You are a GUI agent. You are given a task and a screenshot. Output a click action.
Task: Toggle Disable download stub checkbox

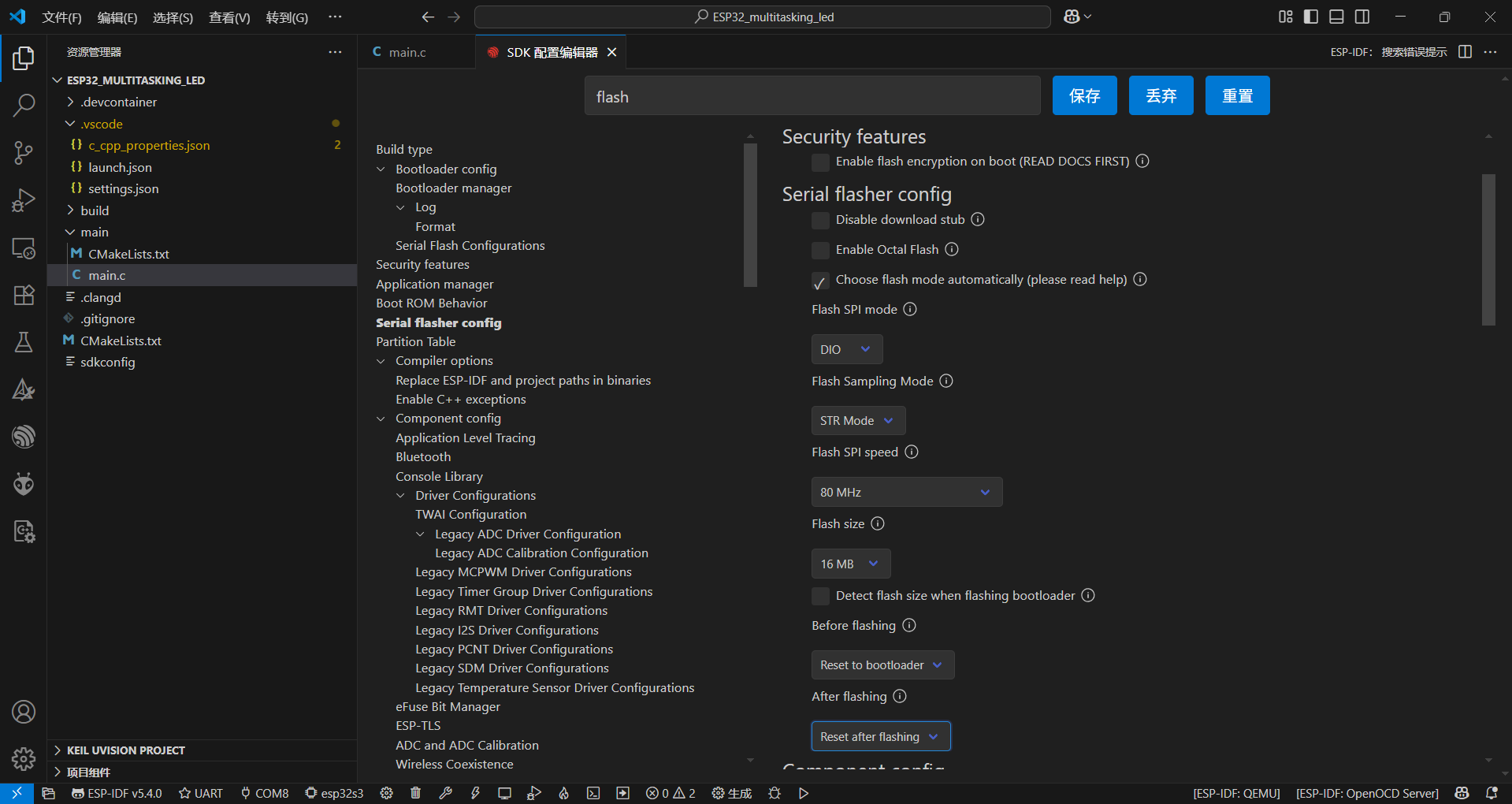click(820, 221)
